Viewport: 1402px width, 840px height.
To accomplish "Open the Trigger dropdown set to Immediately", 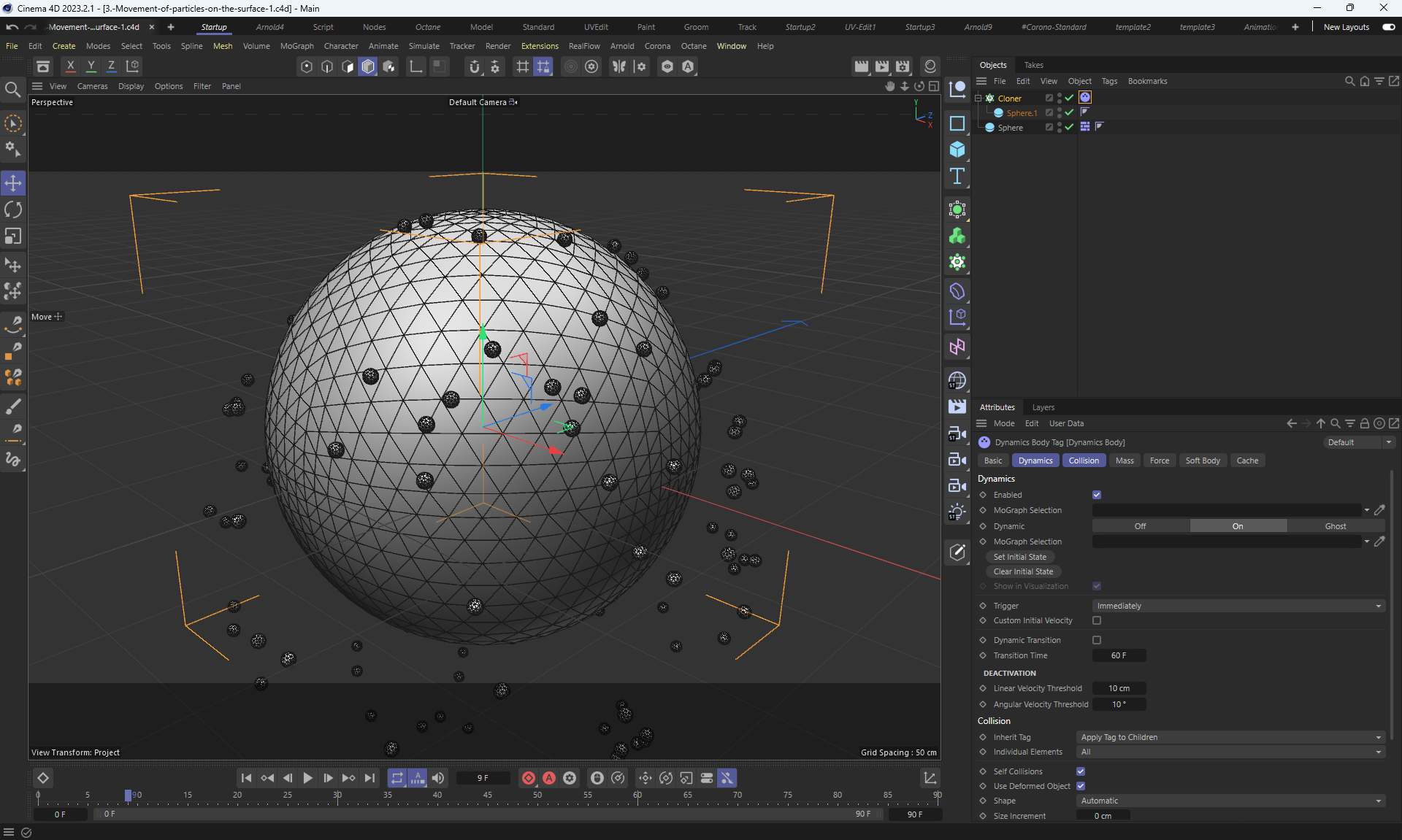I will point(1238,606).
